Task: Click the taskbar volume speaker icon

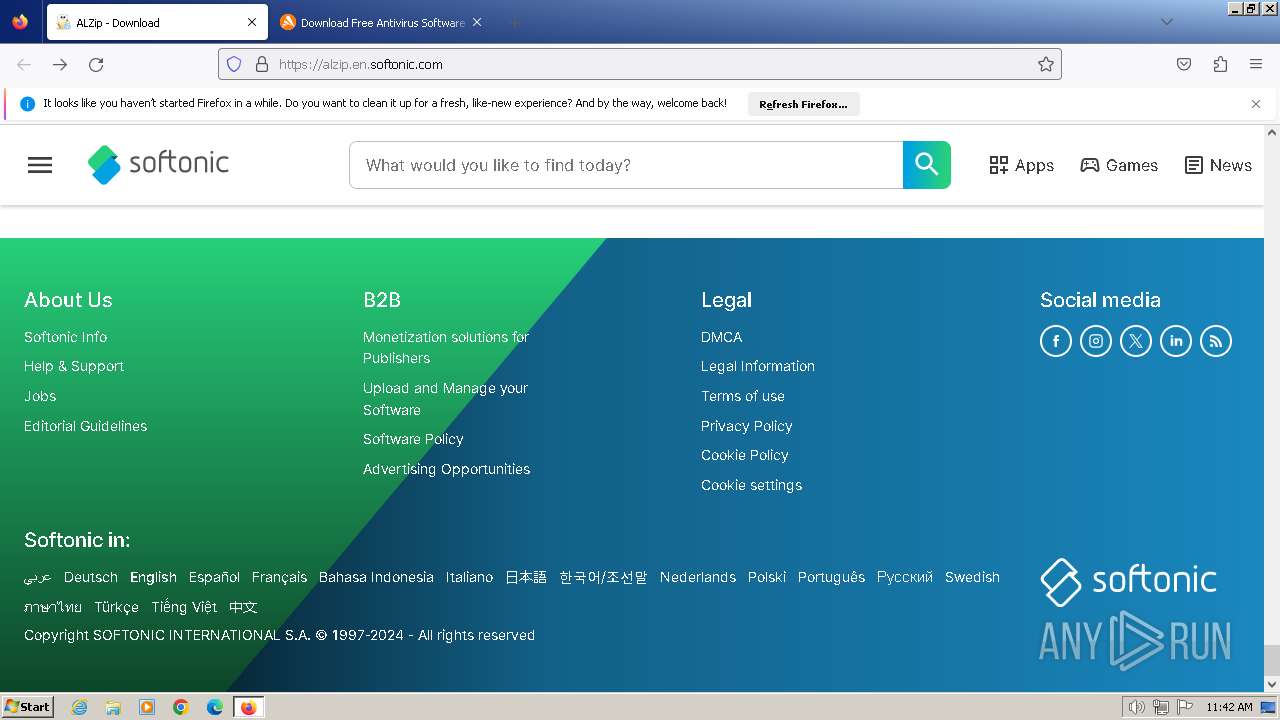Action: (x=1137, y=707)
